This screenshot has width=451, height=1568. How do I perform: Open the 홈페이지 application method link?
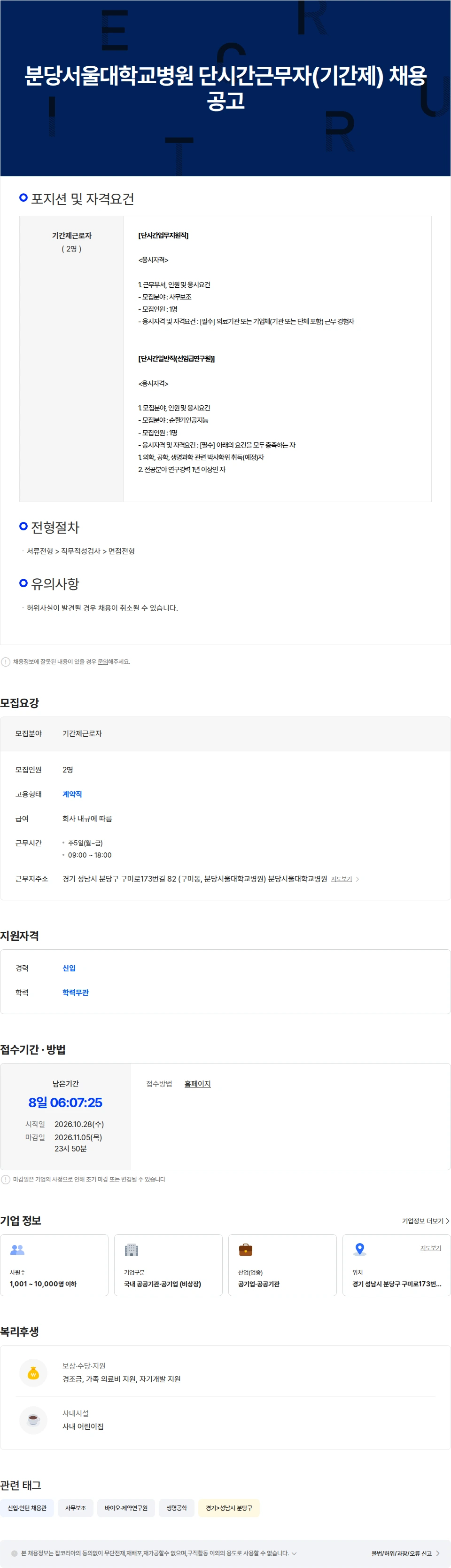[x=197, y=1084]
